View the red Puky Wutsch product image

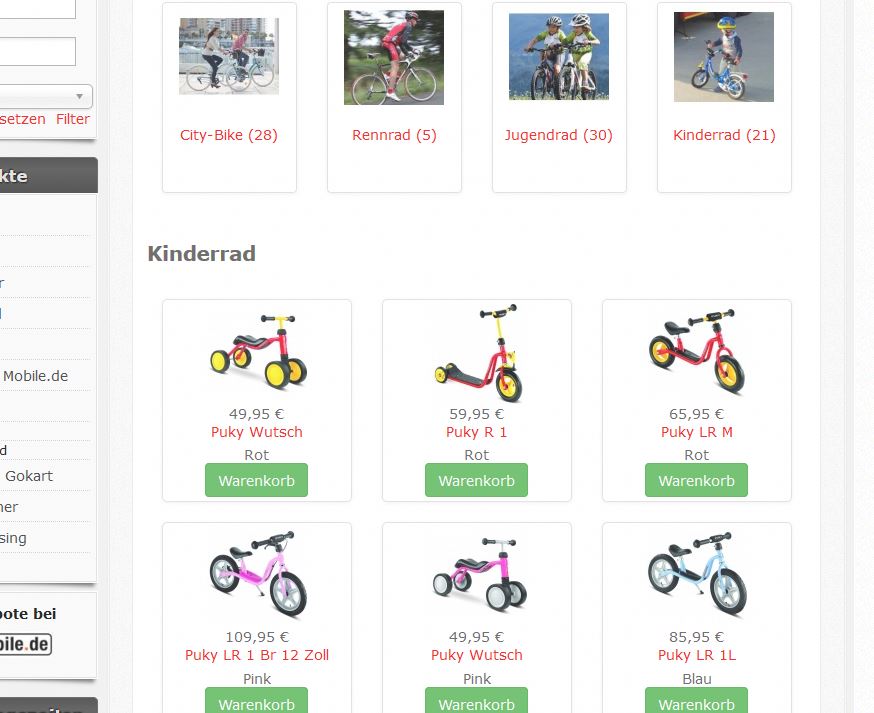point(258,352)
